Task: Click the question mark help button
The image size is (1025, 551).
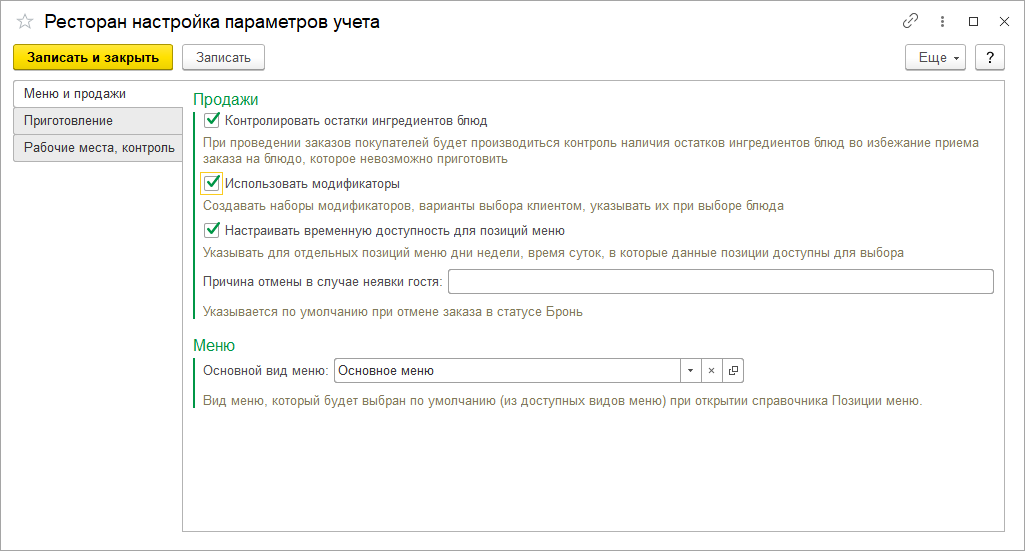Action: [989, 57]
